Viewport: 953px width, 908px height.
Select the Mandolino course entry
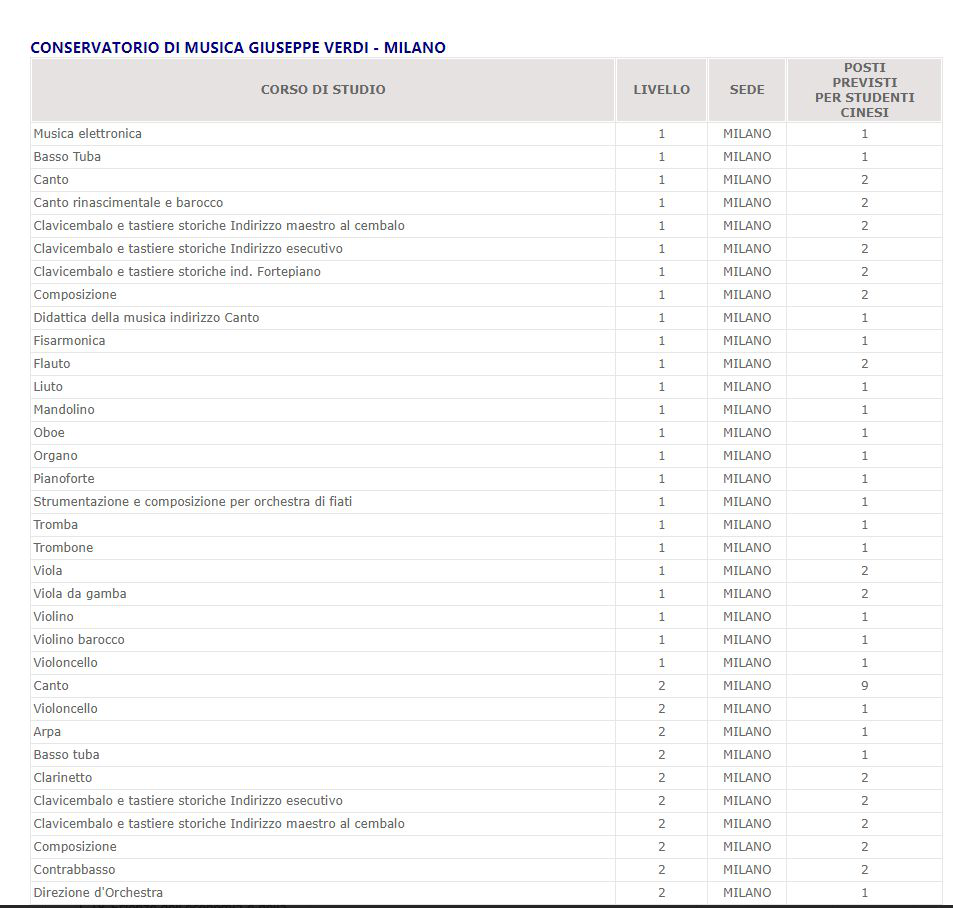[64, 410]
